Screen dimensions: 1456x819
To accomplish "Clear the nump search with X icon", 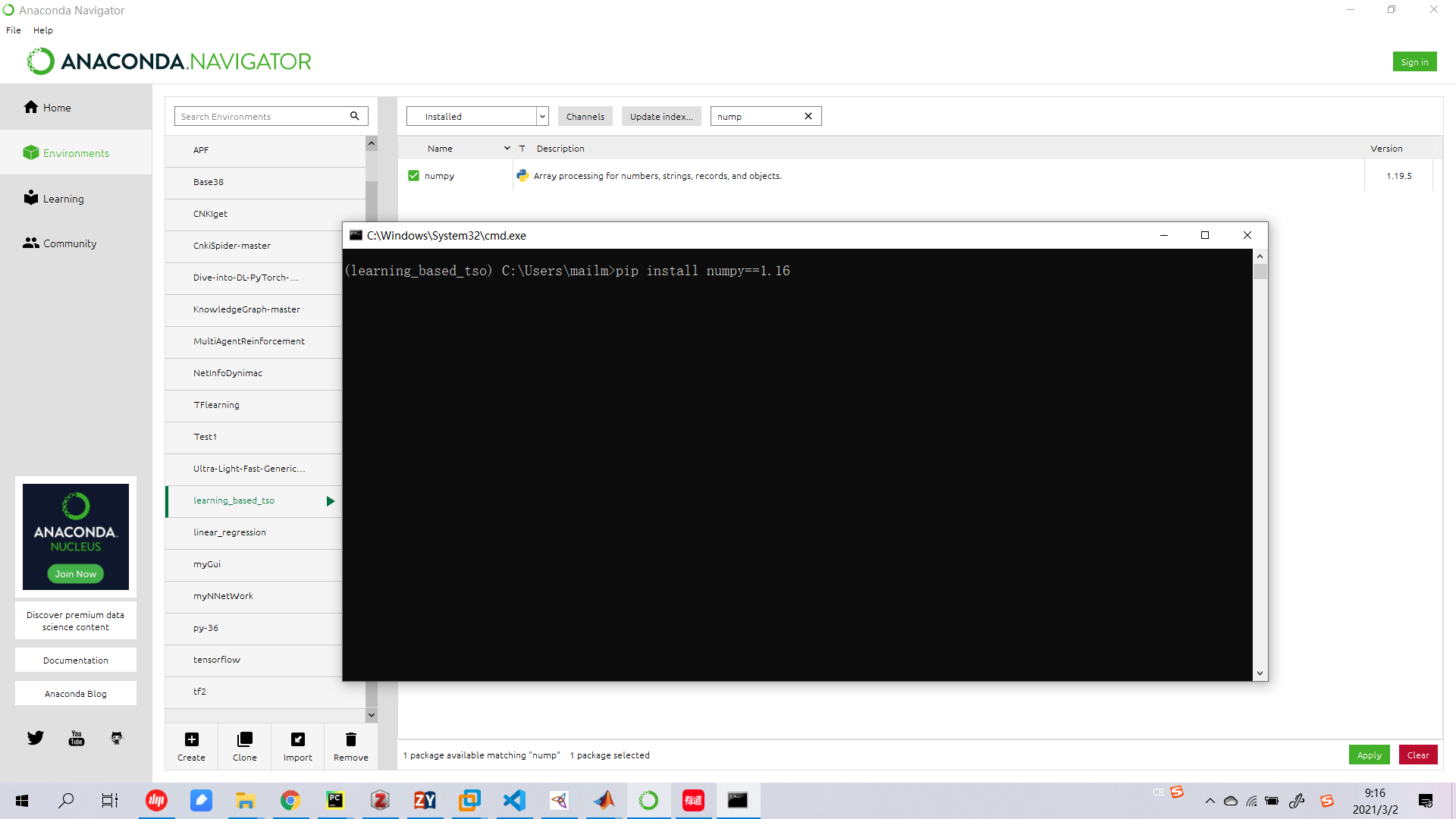I will point(808,116).
